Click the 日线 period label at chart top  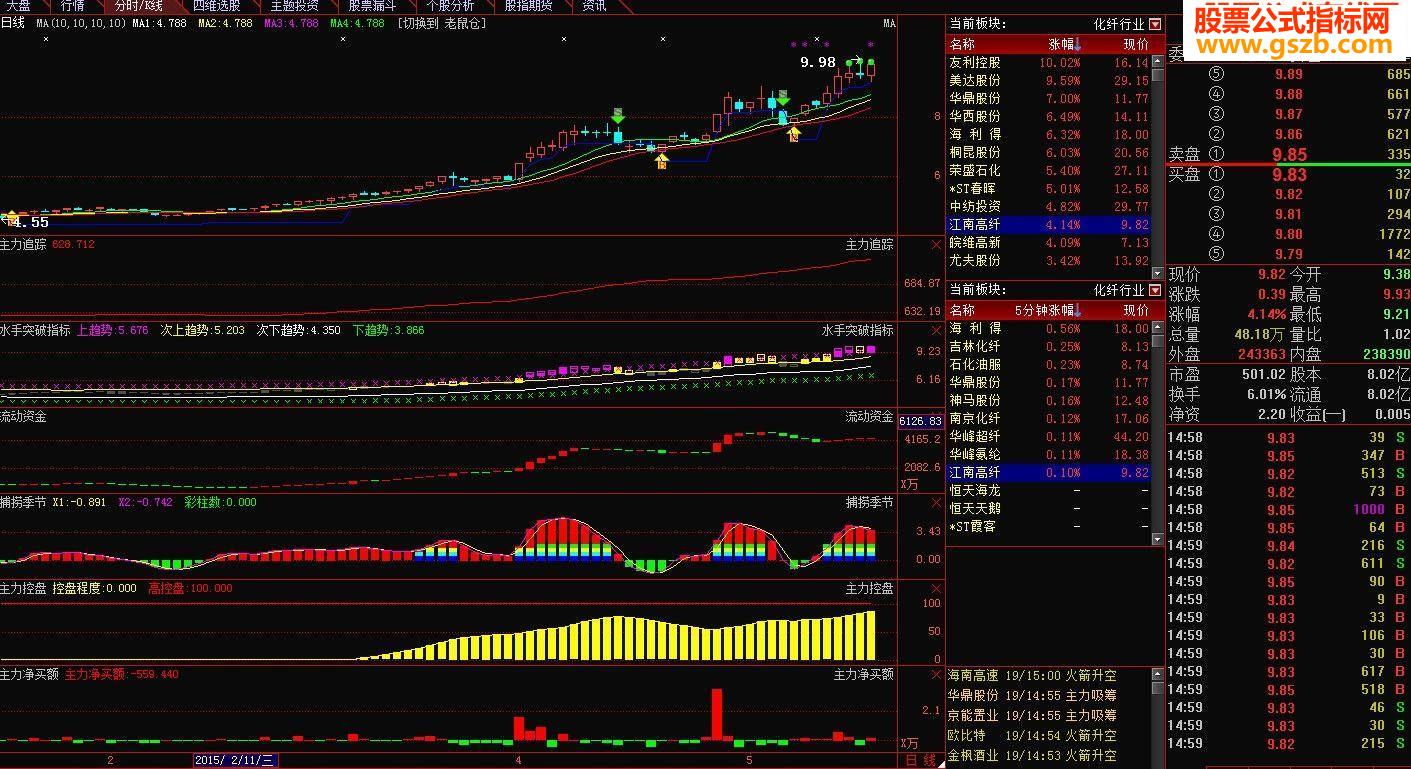[x=14, y=23]
